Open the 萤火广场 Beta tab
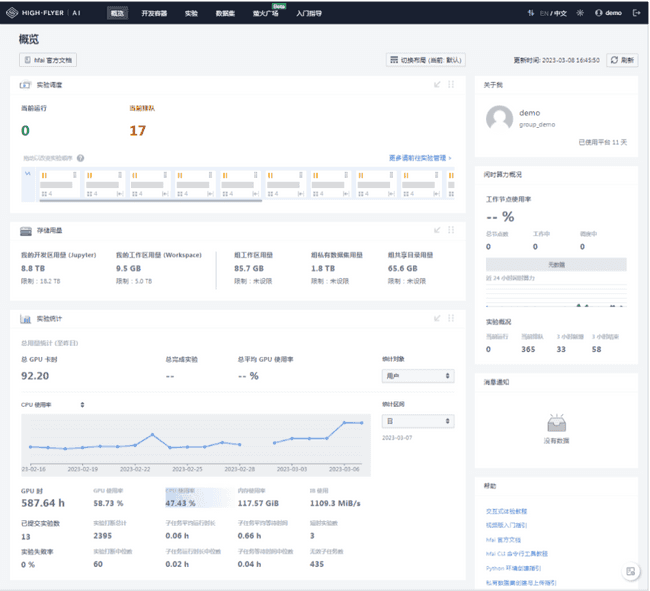650x591 pixels. [265, 13]
